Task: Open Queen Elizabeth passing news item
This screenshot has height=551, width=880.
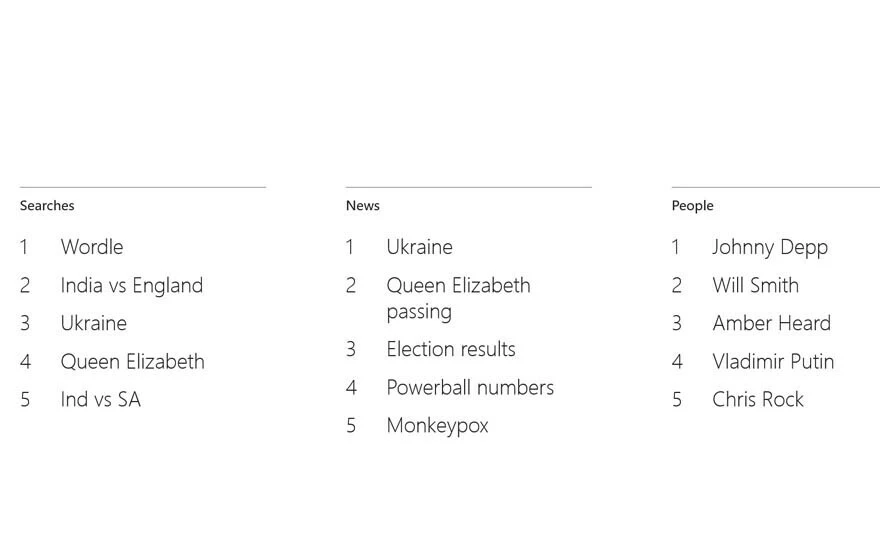Action: (x=458, y=298)
